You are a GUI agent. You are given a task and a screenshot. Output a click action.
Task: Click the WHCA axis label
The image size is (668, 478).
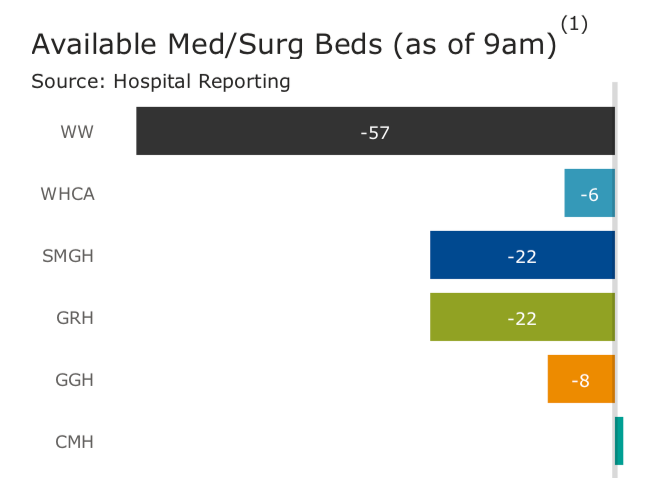(68, 194)
